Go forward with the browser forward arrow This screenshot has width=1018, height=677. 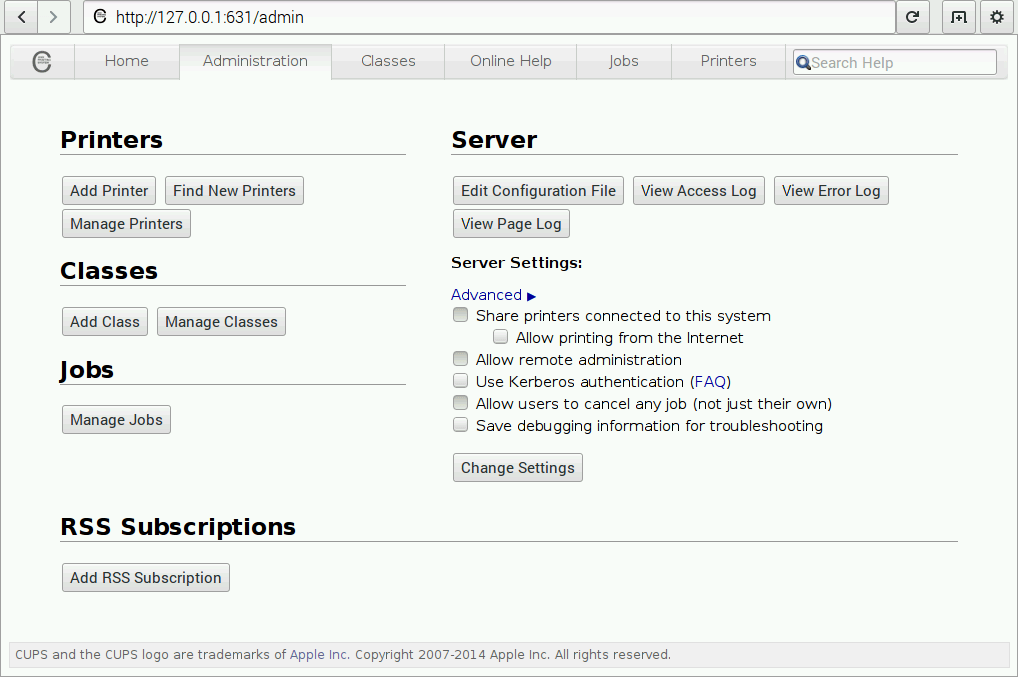point(53,17)
